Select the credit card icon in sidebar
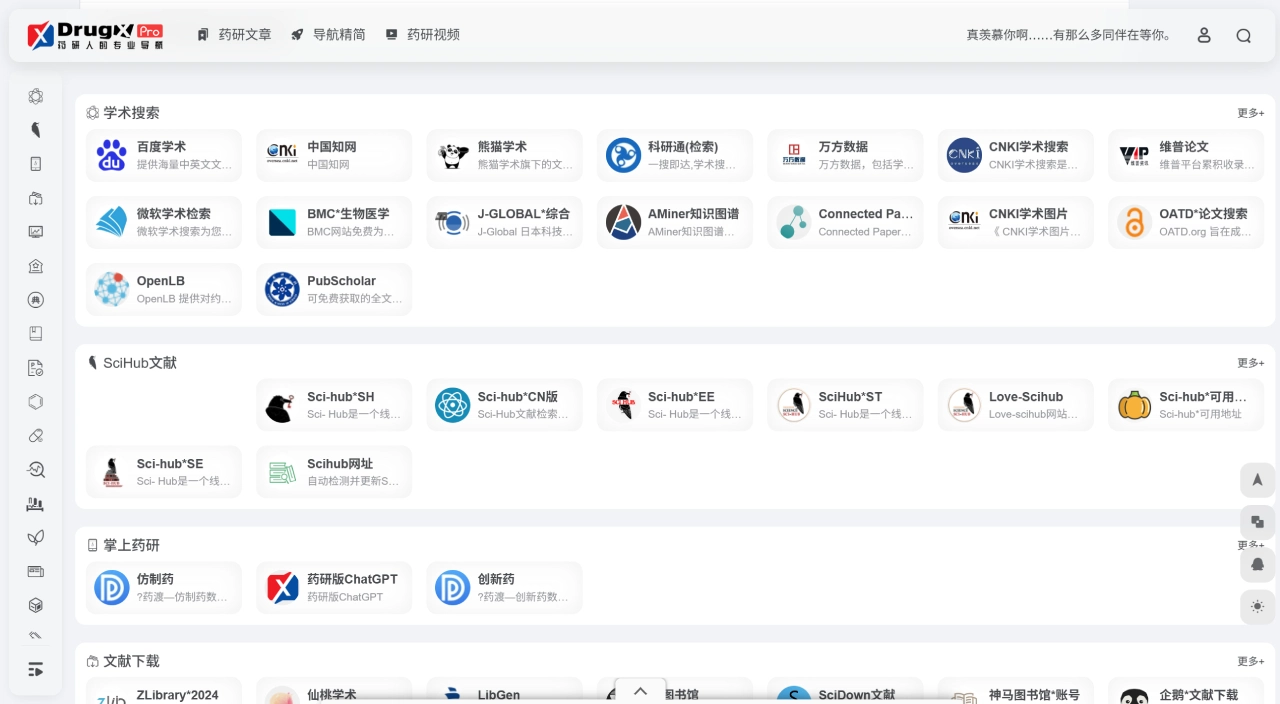1280x704 pixels. point(36,571)
